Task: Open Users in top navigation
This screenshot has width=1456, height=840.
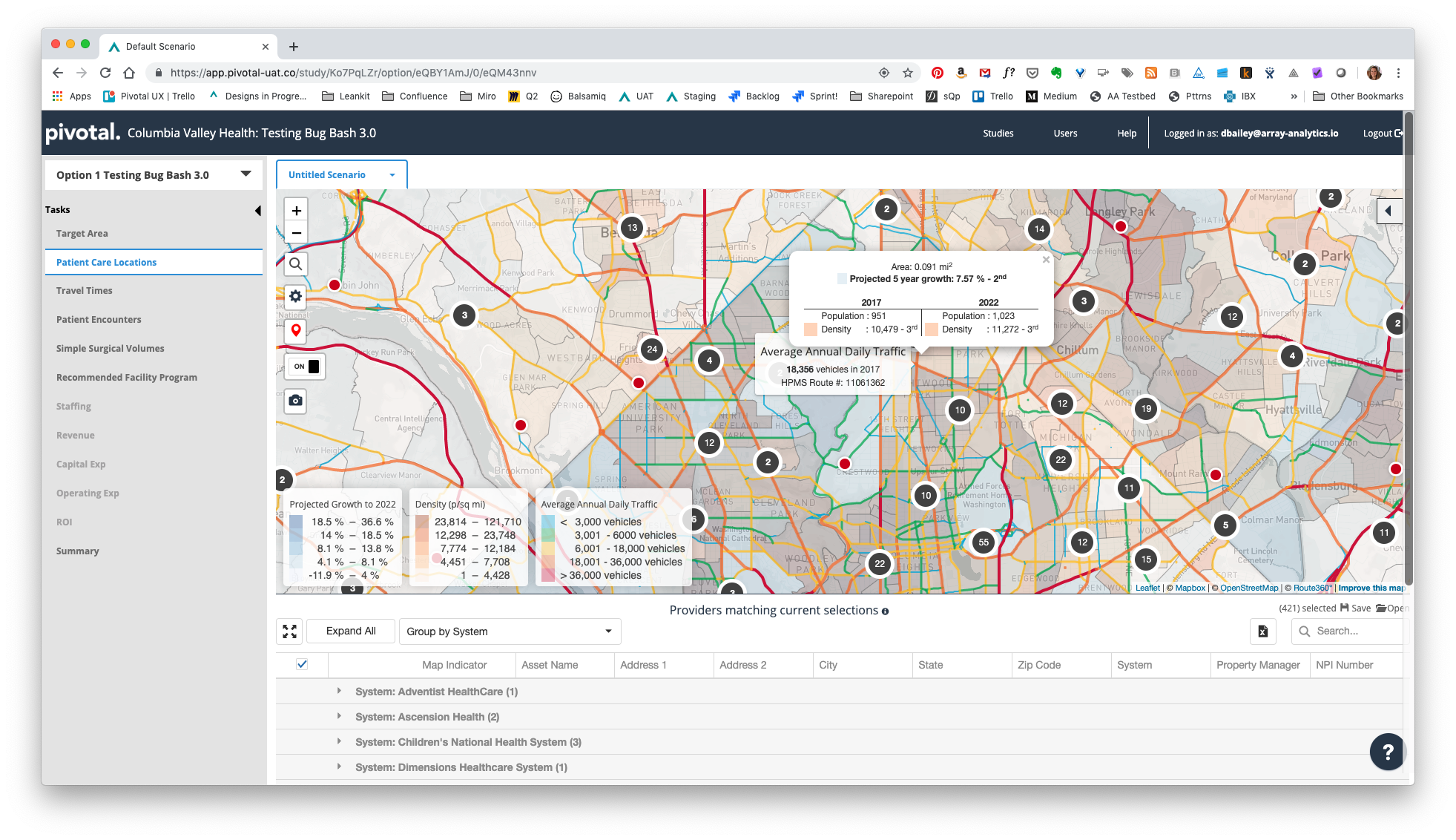Action: [x=1065, y=134]
